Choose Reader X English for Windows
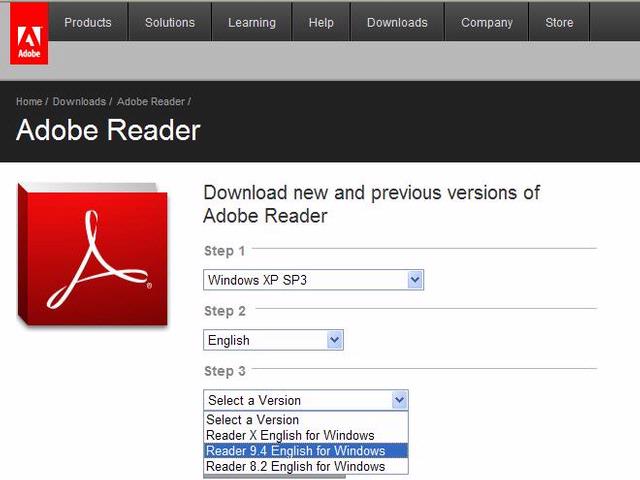Image resolution: width=640 pixels, height=480 pixels. tap(306, 435)
